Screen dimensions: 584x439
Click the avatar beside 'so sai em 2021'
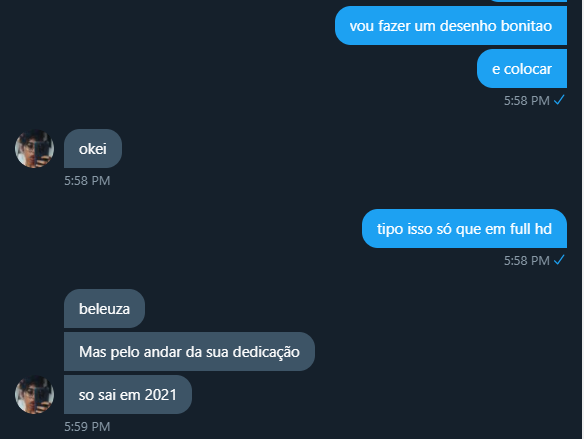tap(34, 394)
